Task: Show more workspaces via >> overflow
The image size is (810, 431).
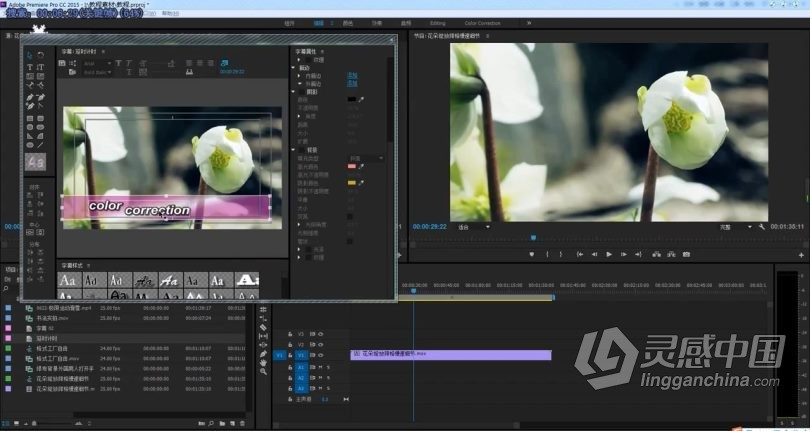Action: (x=528, y=23)
